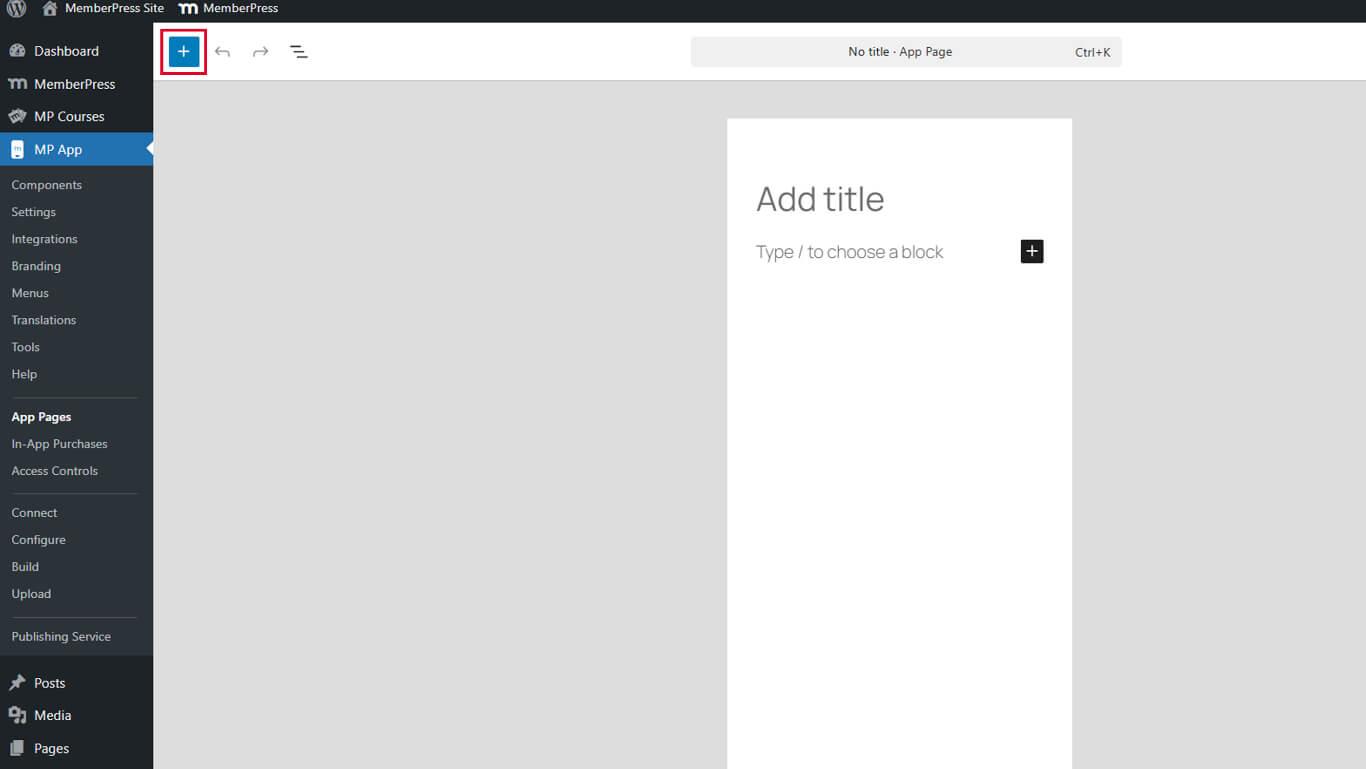Open the Translations submenu item
The height and width of the screenshot is (769, 1366).
[44, 320]
